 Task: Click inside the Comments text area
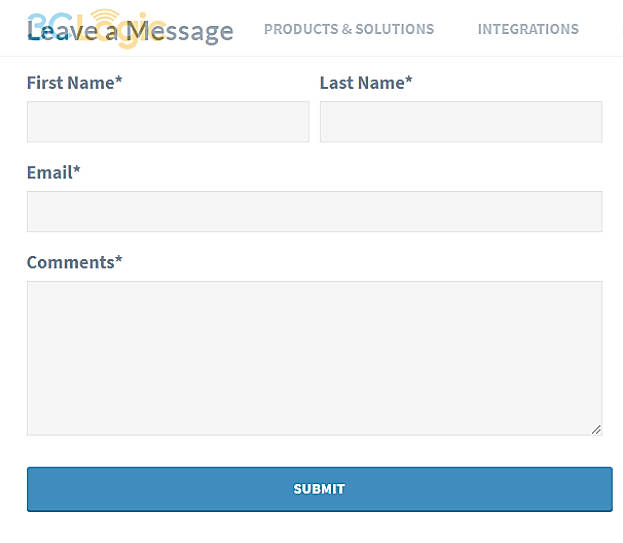point(314,358)
